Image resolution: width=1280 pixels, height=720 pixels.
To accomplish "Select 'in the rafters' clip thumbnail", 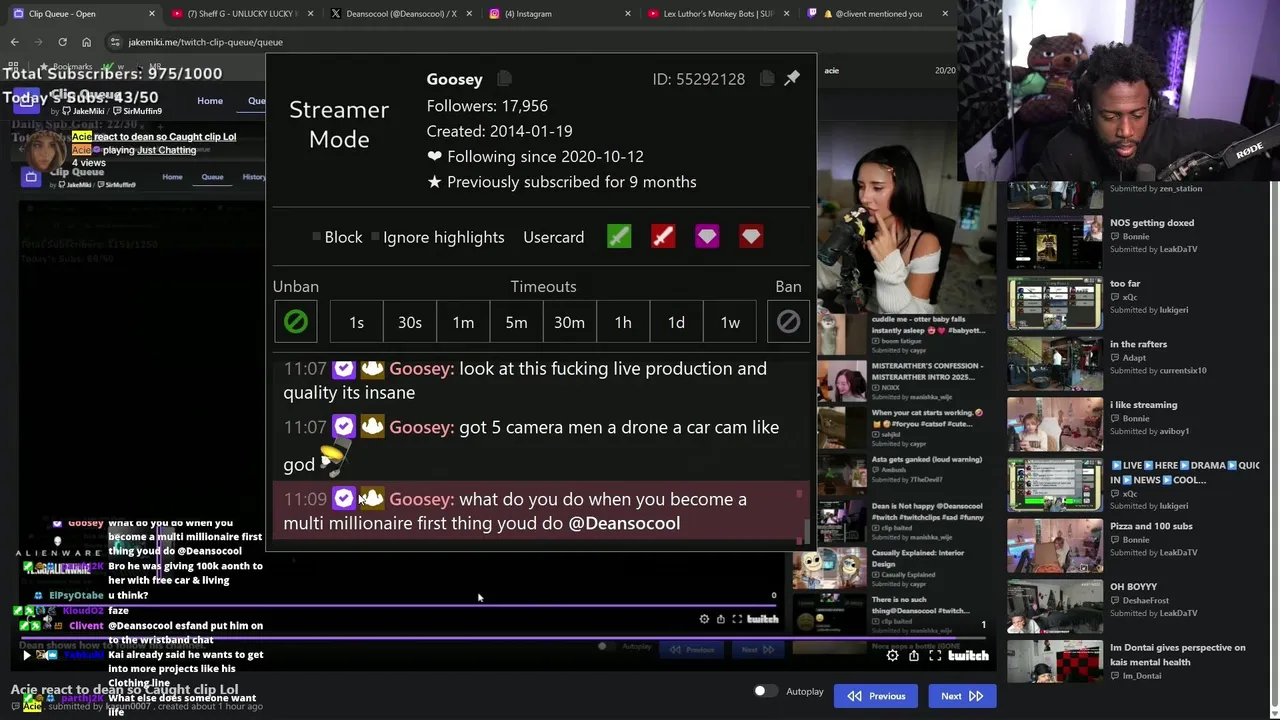I will coord(1054,363).
